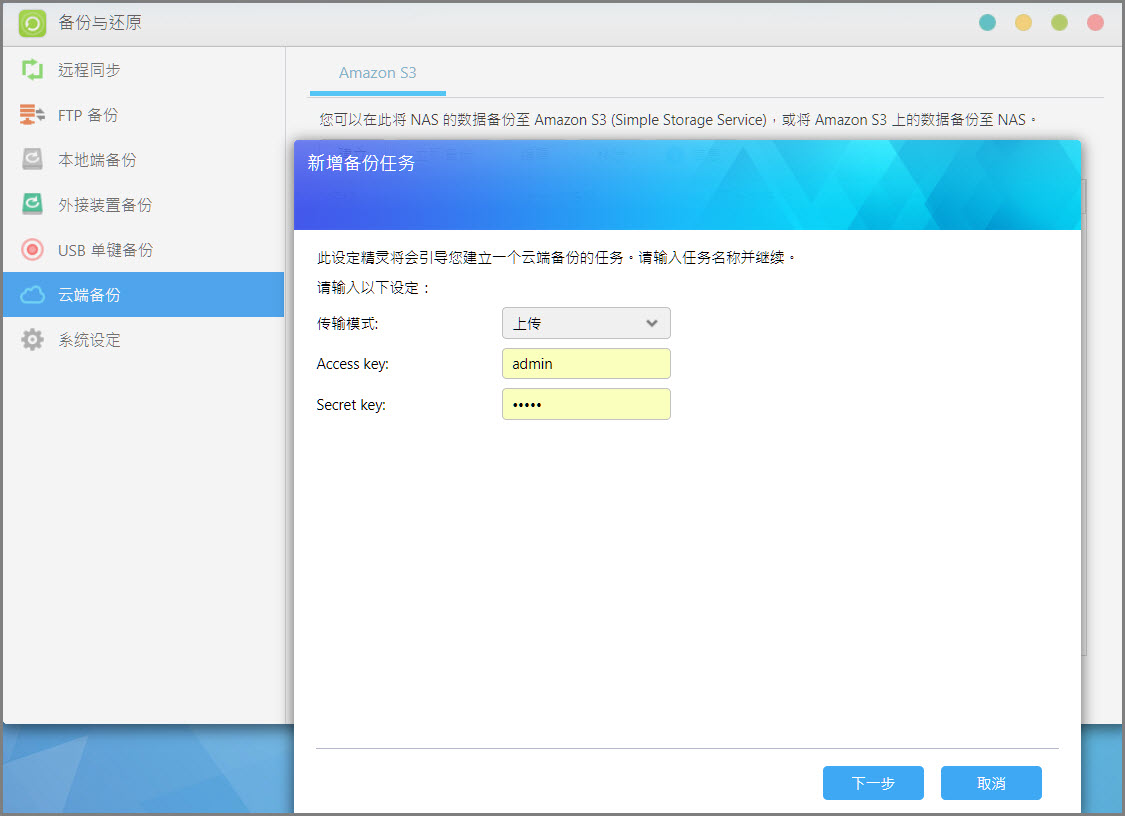Click the Amazon S3 description text
Screen dimensions: 1125x816
tap(678, 120)
